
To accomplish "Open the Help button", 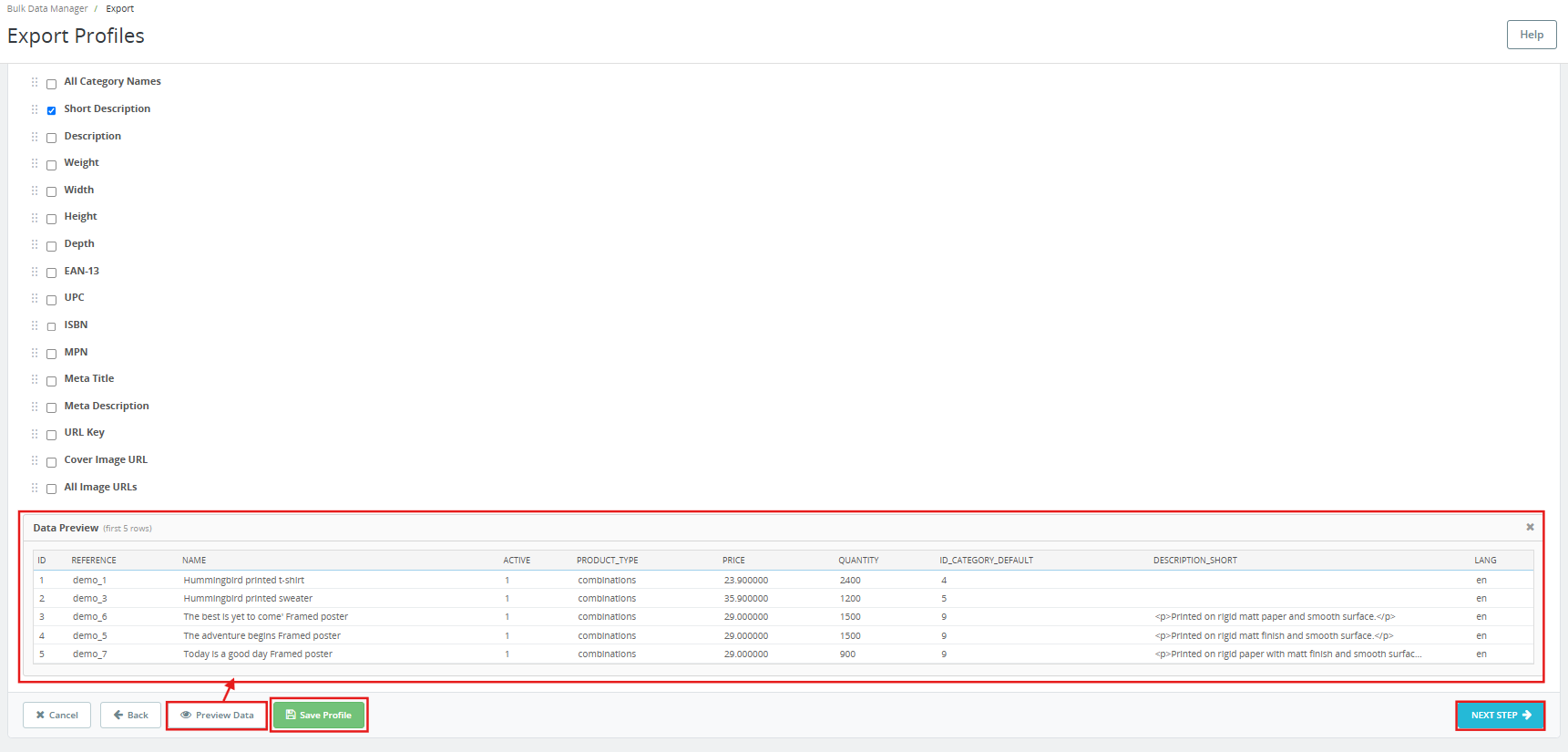I will [1532, 35].
